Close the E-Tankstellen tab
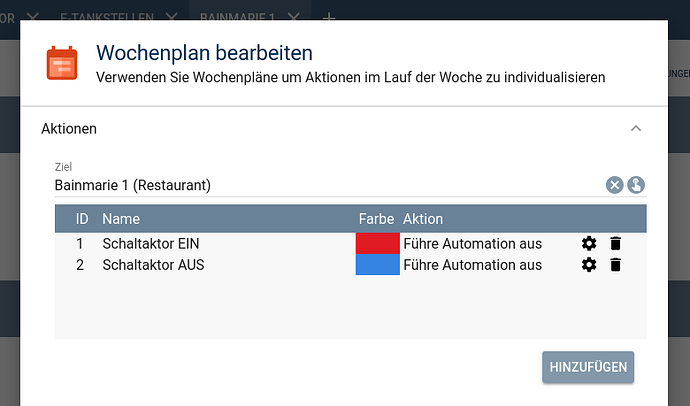 pos(171,18)
